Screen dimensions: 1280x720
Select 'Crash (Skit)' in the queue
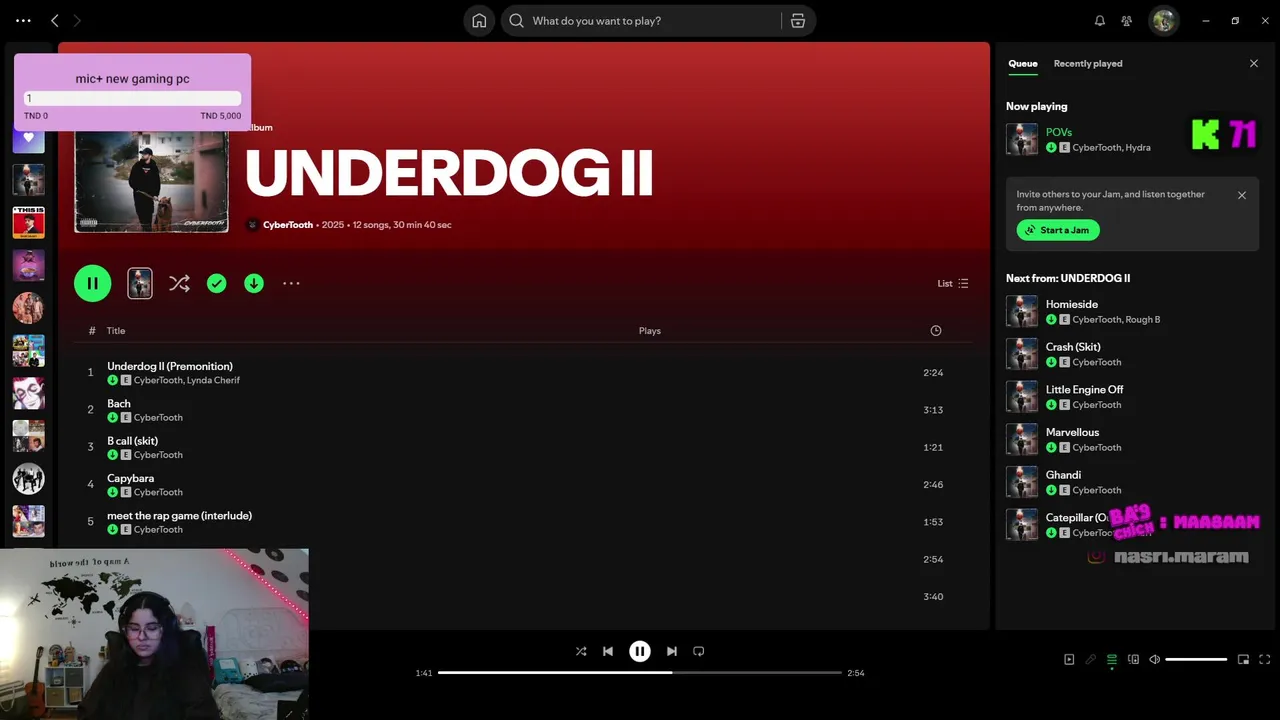(x=1073, y=347)
